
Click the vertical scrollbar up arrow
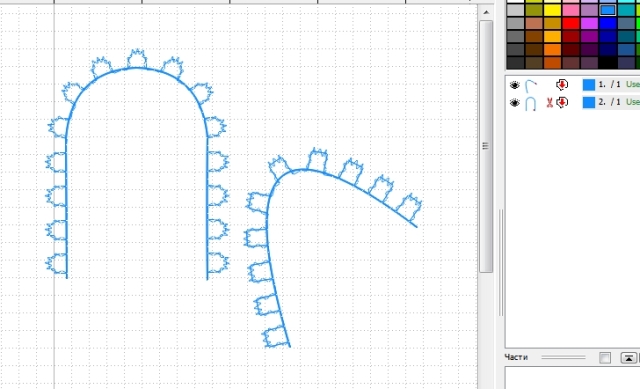click(486, 12)
